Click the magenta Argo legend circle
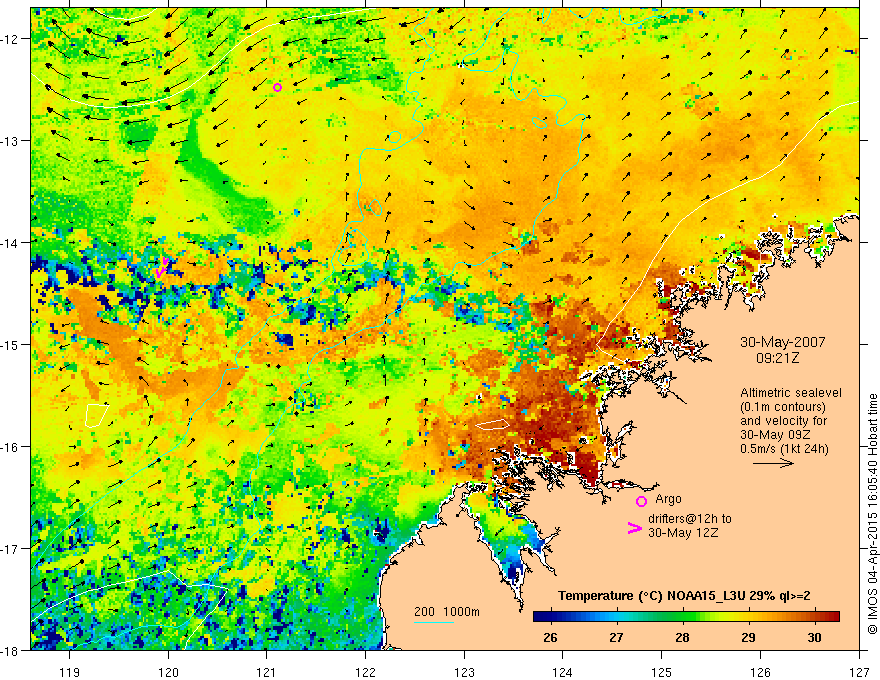The height and width of the screenshot is (680, 880). 641,501
